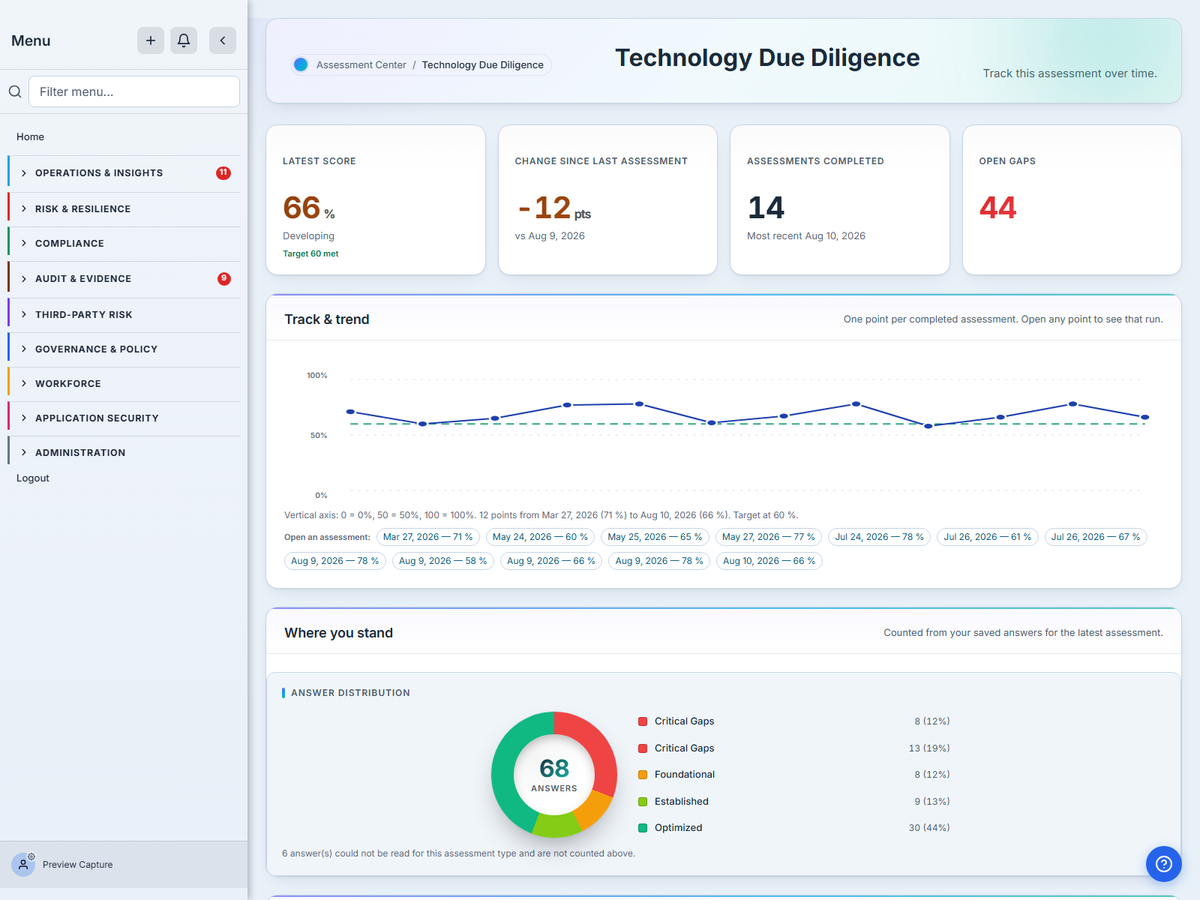Screen dimensions: 1200x900
Task: Expand the chevron next to Governance & Policy
Action: tap(24, 349)
